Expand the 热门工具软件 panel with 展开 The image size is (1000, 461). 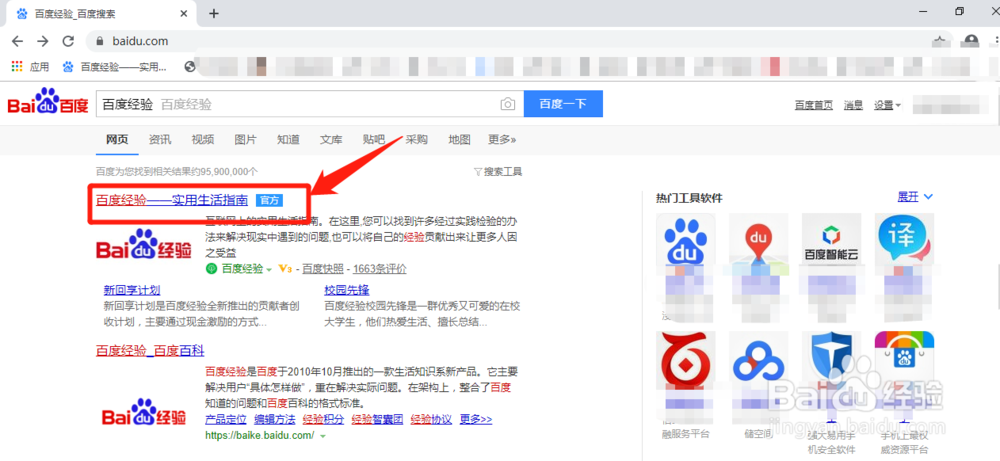coord(915,197)
